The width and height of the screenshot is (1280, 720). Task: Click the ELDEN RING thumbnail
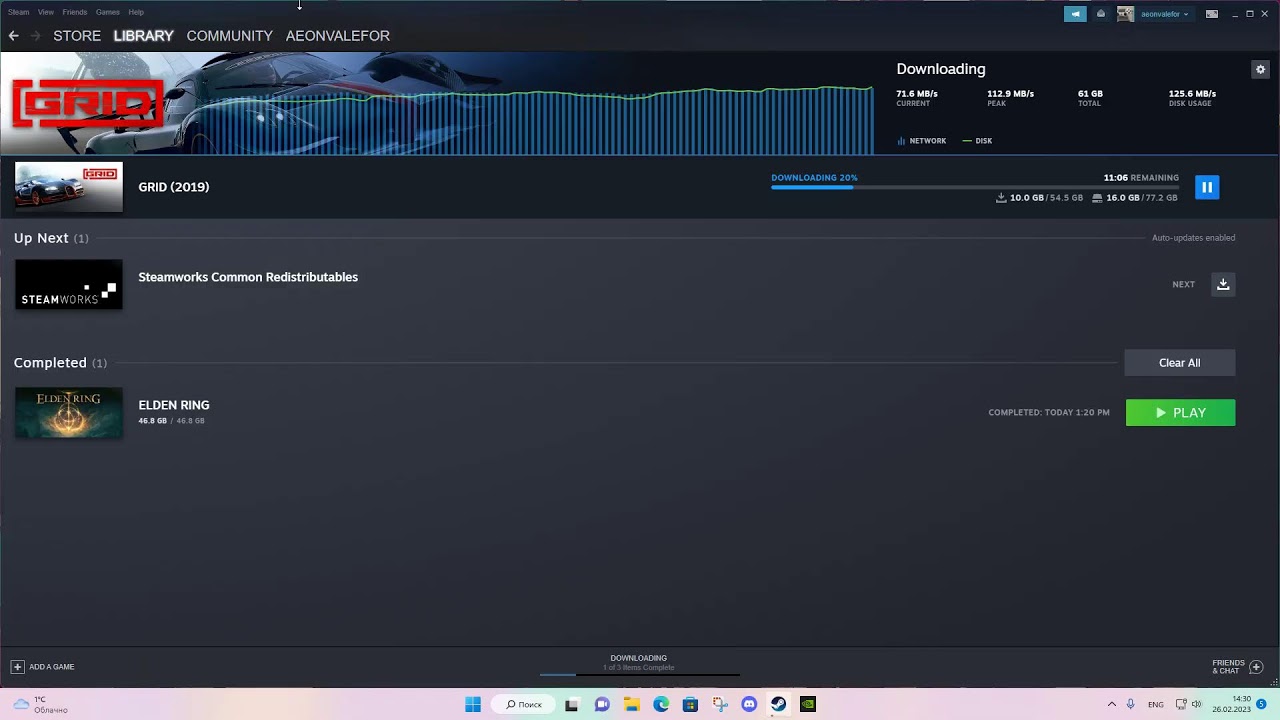69,413
